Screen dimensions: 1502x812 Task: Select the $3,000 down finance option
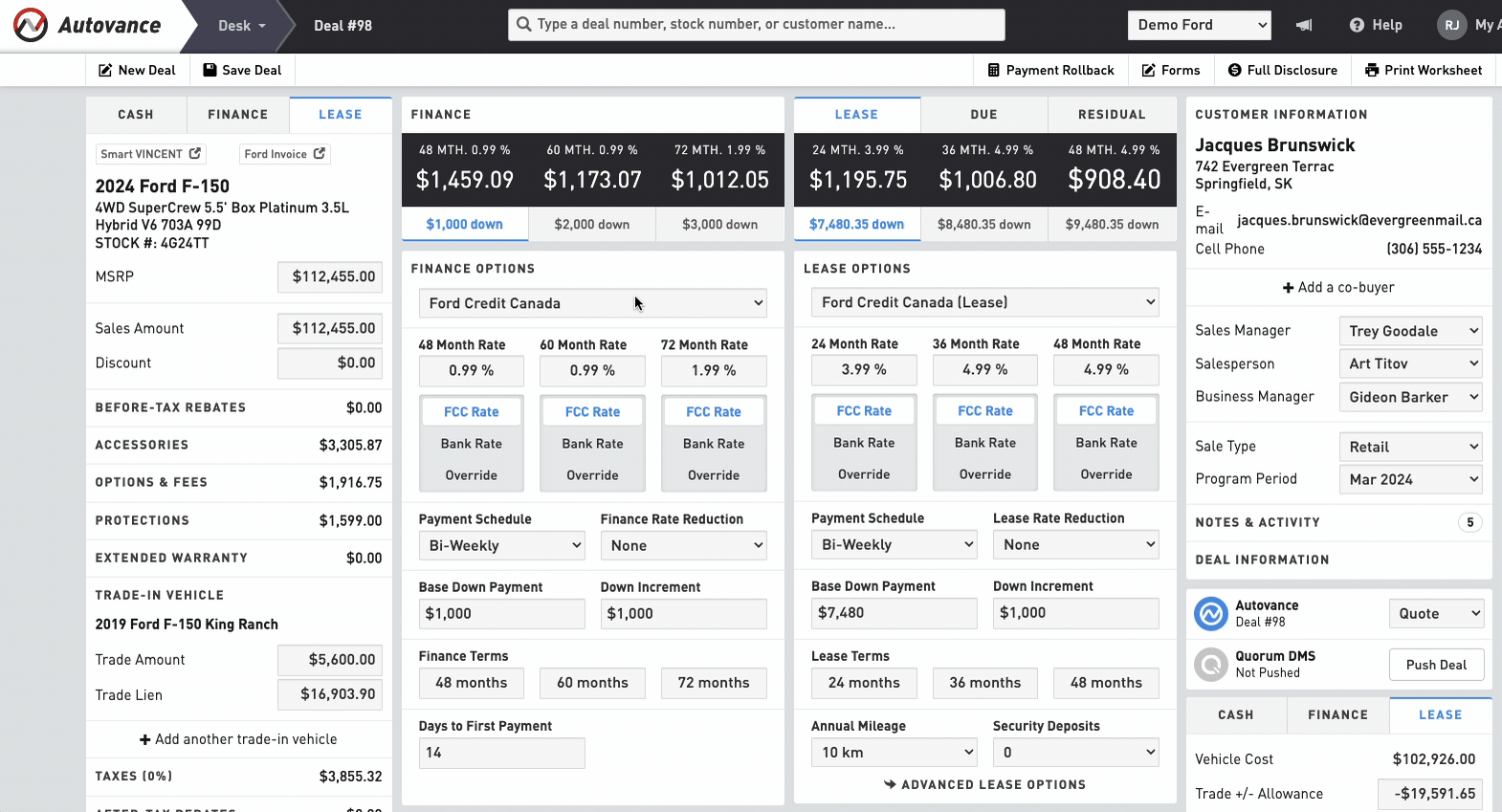pyautogui.click(x=719, y=224)
